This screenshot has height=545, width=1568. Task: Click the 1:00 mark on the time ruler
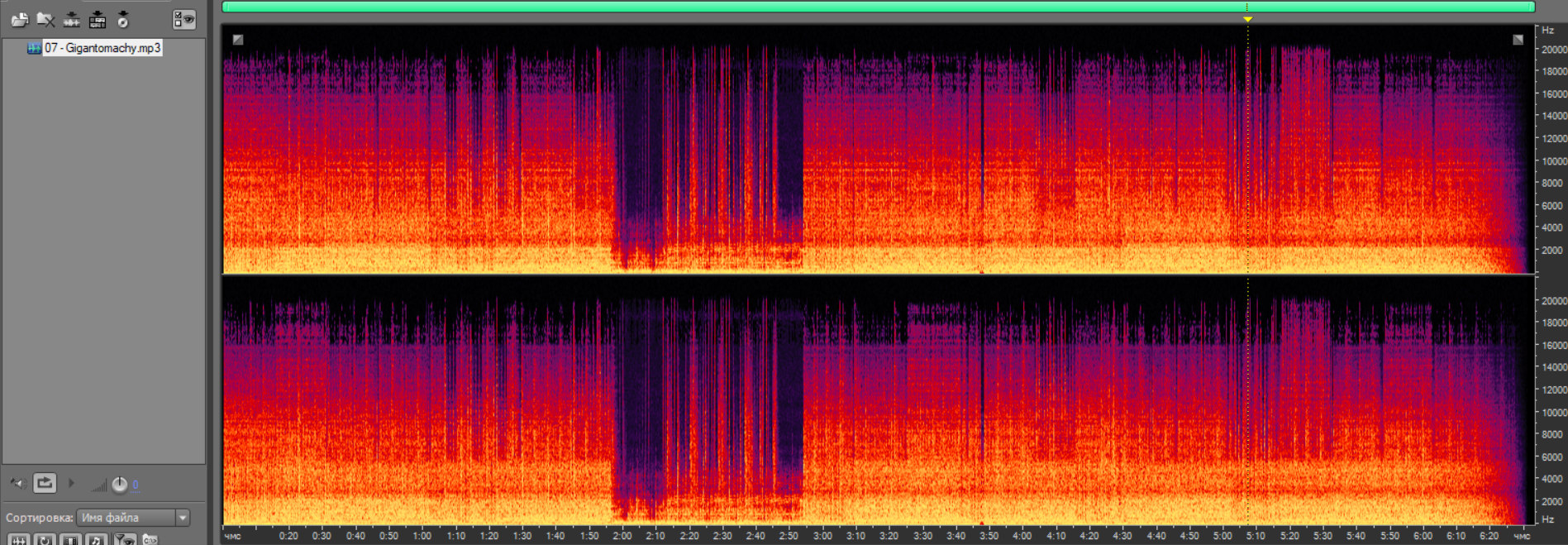422,536
